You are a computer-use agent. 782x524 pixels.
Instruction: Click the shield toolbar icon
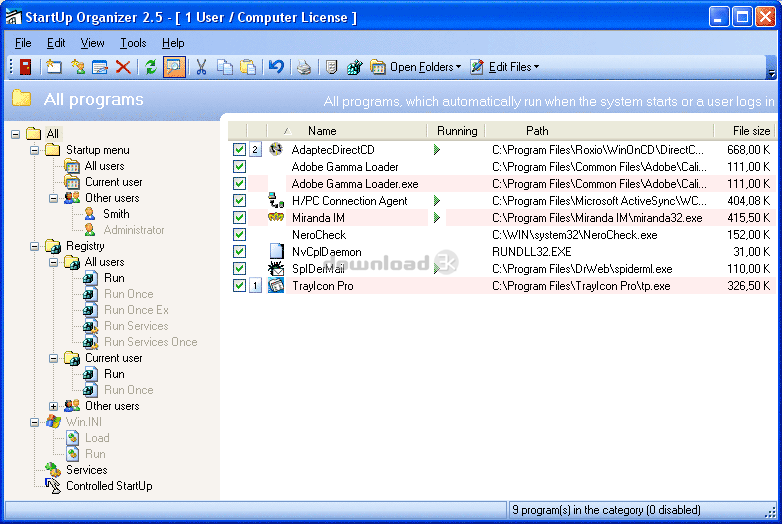331,67
